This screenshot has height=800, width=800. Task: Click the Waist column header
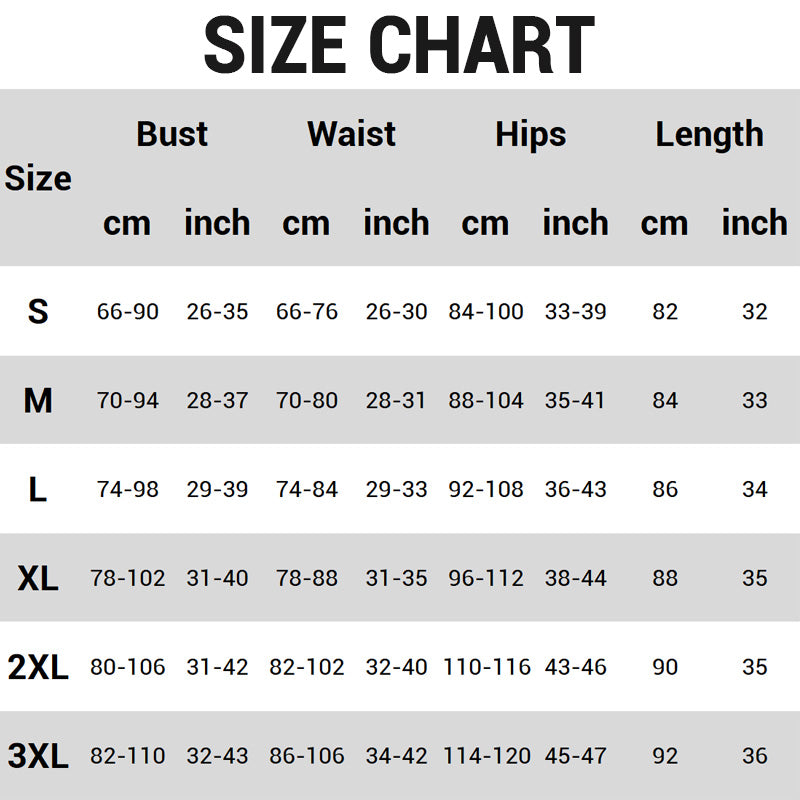point(351,134)
